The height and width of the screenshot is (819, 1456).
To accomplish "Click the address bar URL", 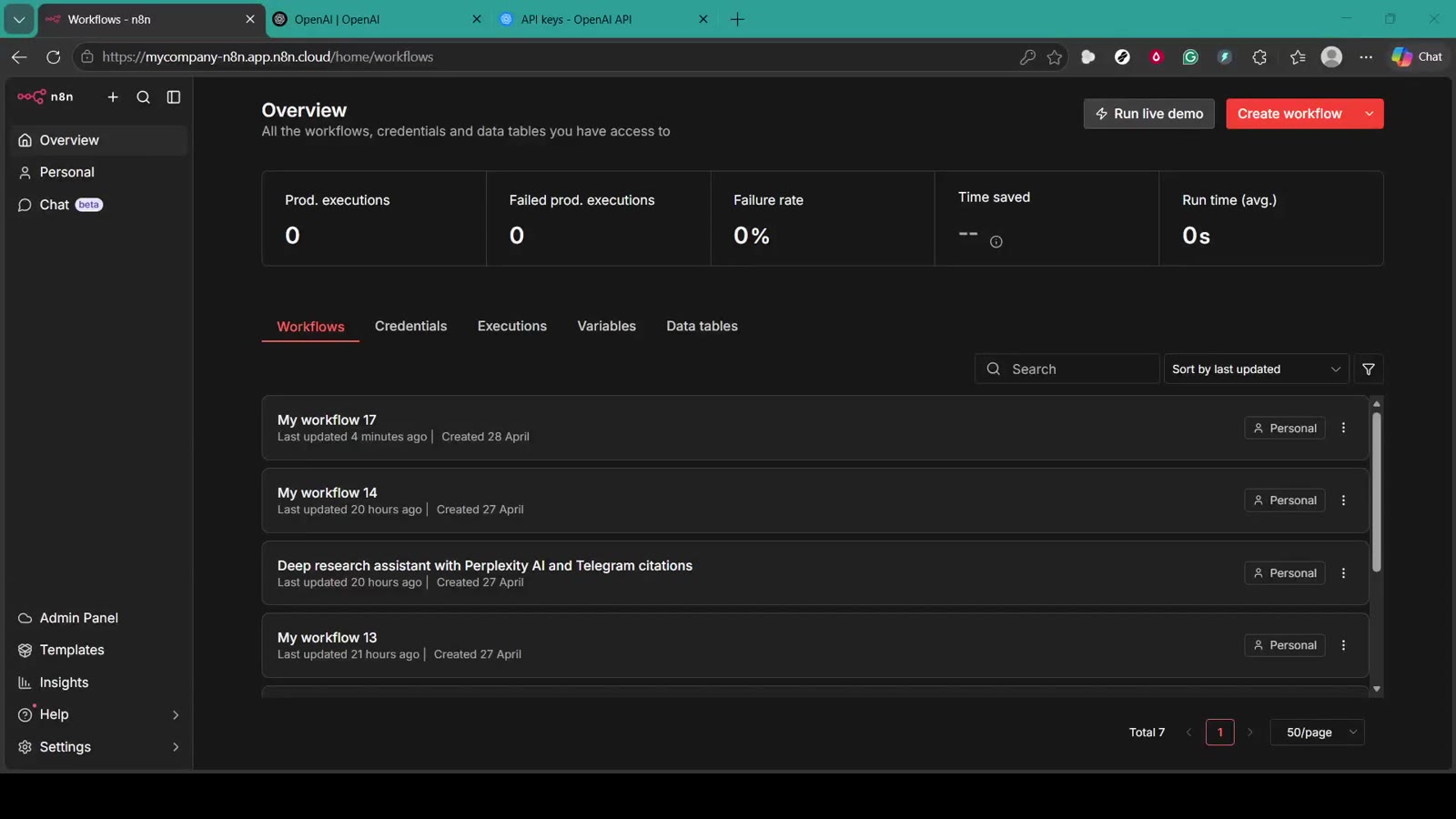I will (268, 56).
